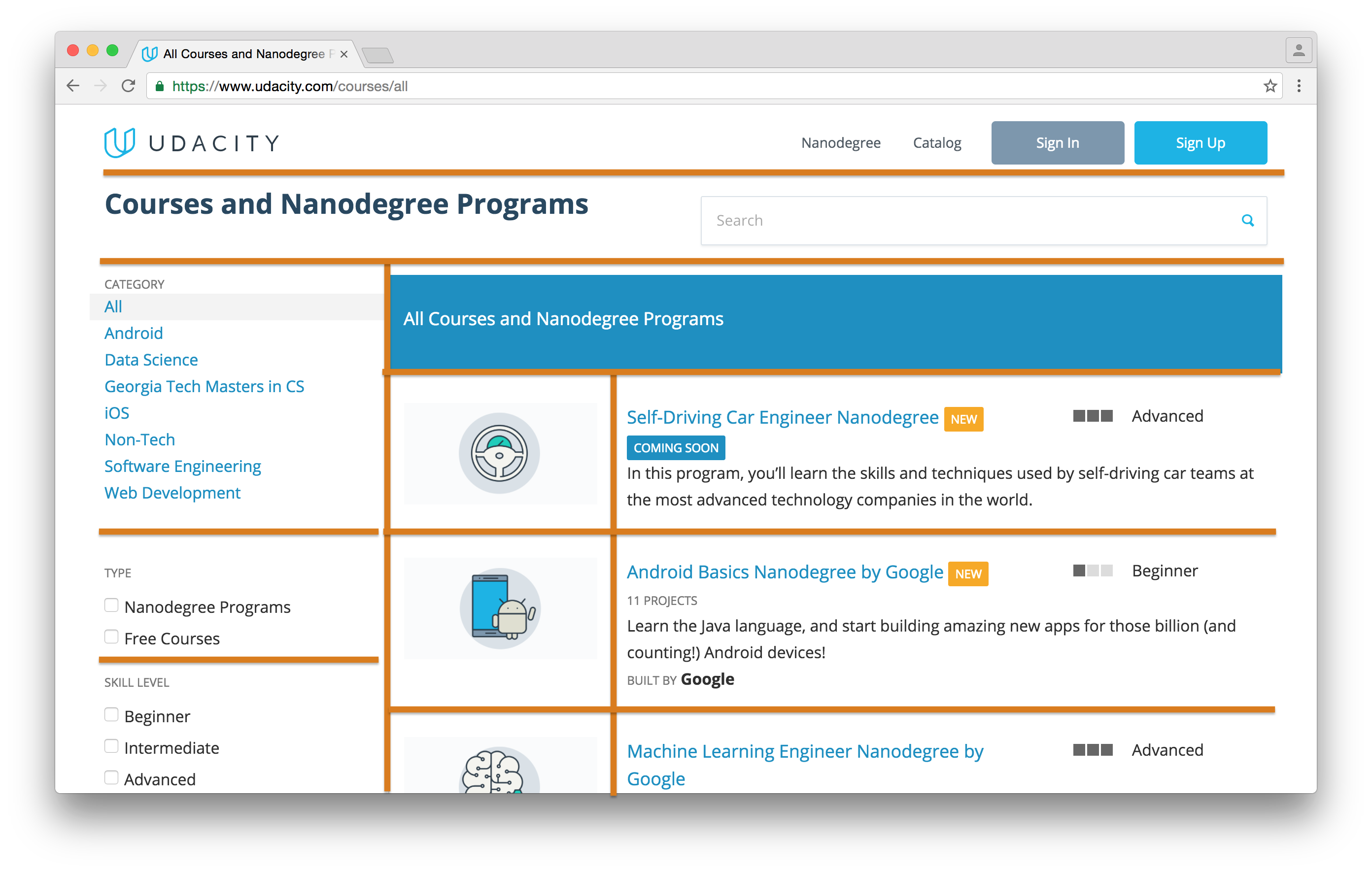Click the NEW badge beside Self-Driving Car
The image size is (1372, 872).
click(x=963, y=419)
